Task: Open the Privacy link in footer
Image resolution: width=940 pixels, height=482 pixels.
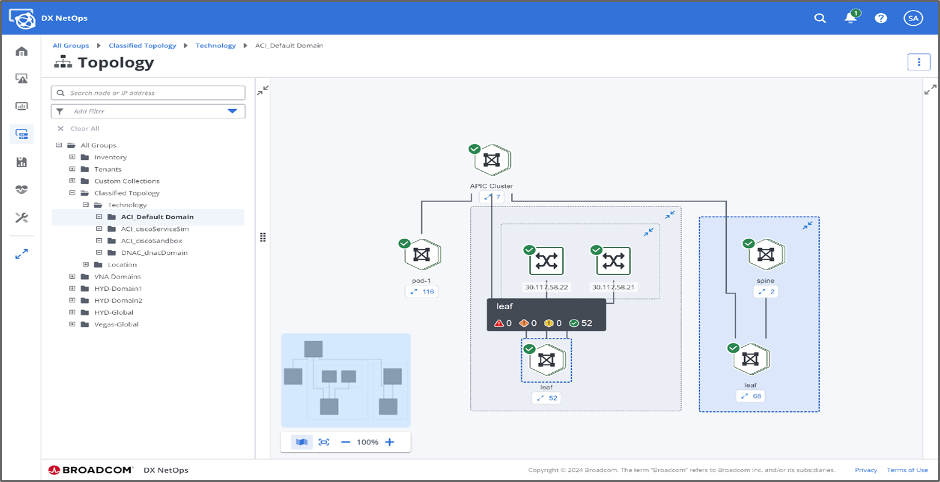Action: click(865, 470)
